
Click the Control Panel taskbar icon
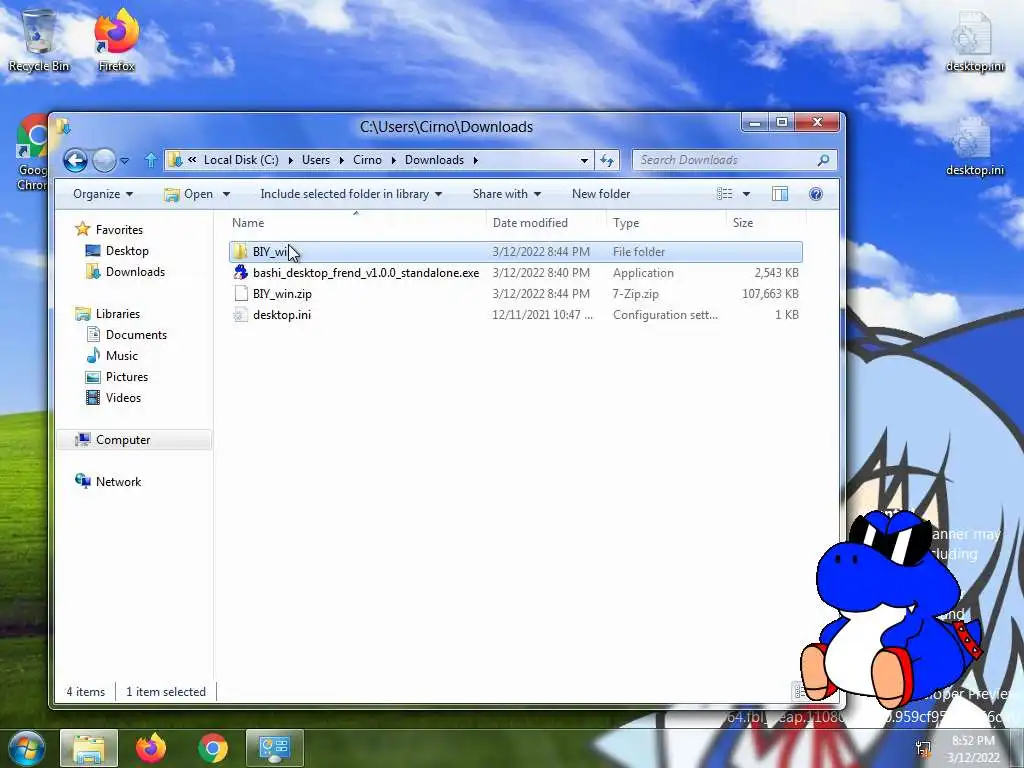click(x=274, y=748)
